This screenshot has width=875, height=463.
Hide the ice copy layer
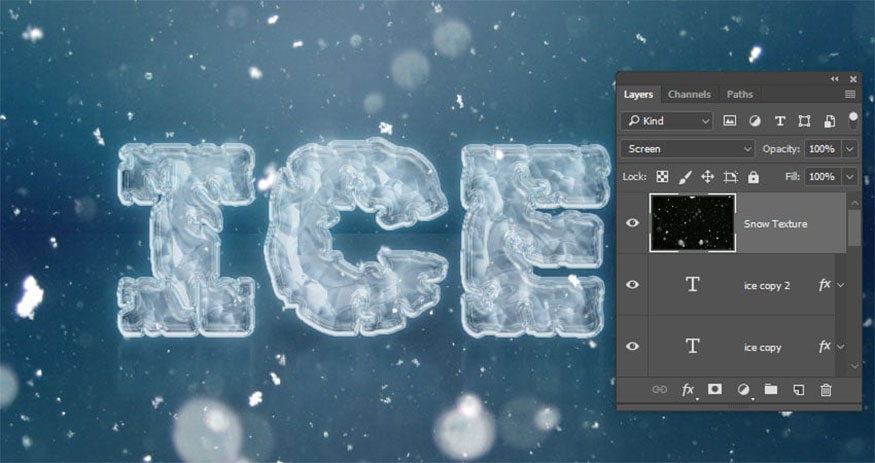pyautogui.click(x=632, y=346)
